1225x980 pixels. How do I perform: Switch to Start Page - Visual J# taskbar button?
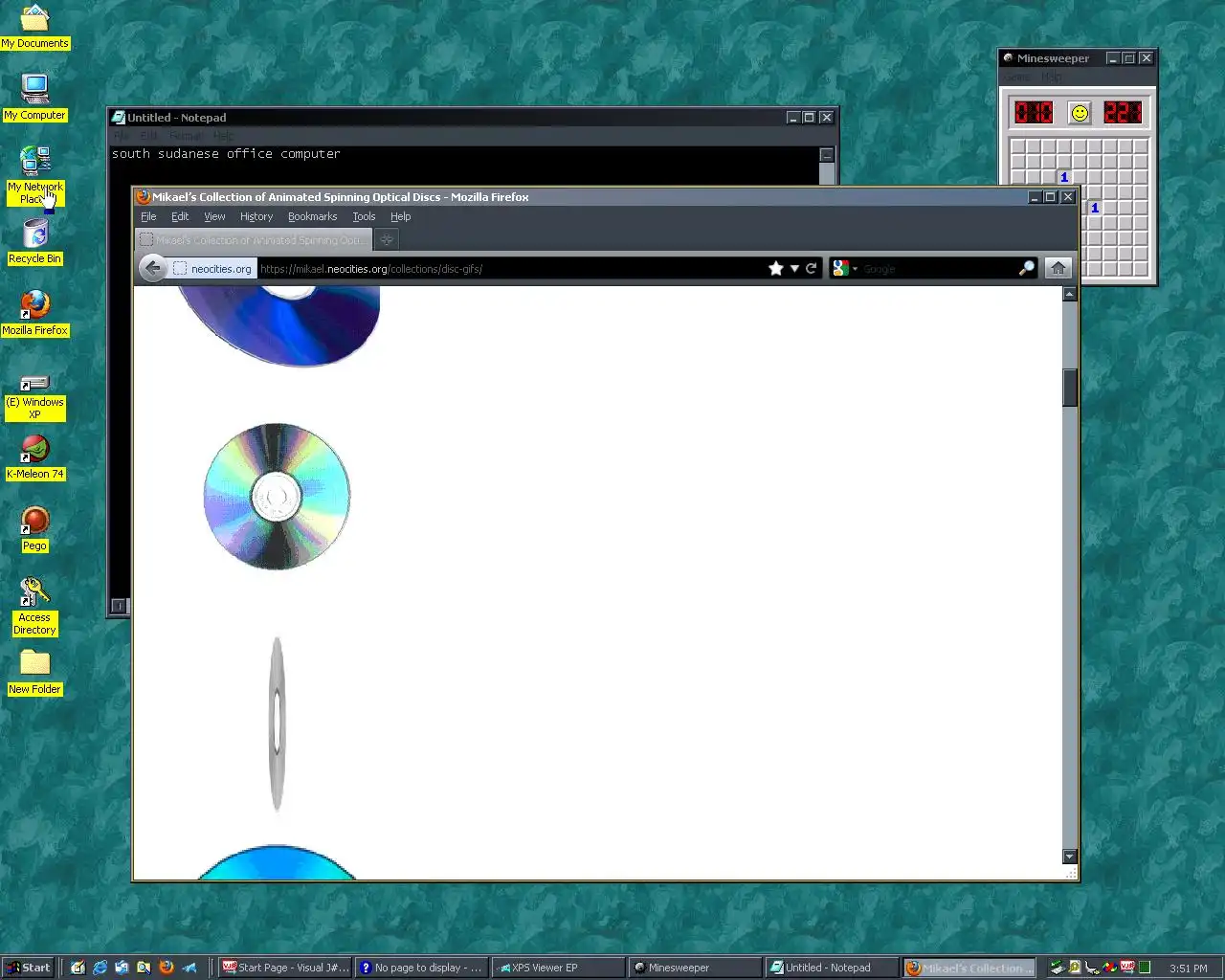[285, 968]
